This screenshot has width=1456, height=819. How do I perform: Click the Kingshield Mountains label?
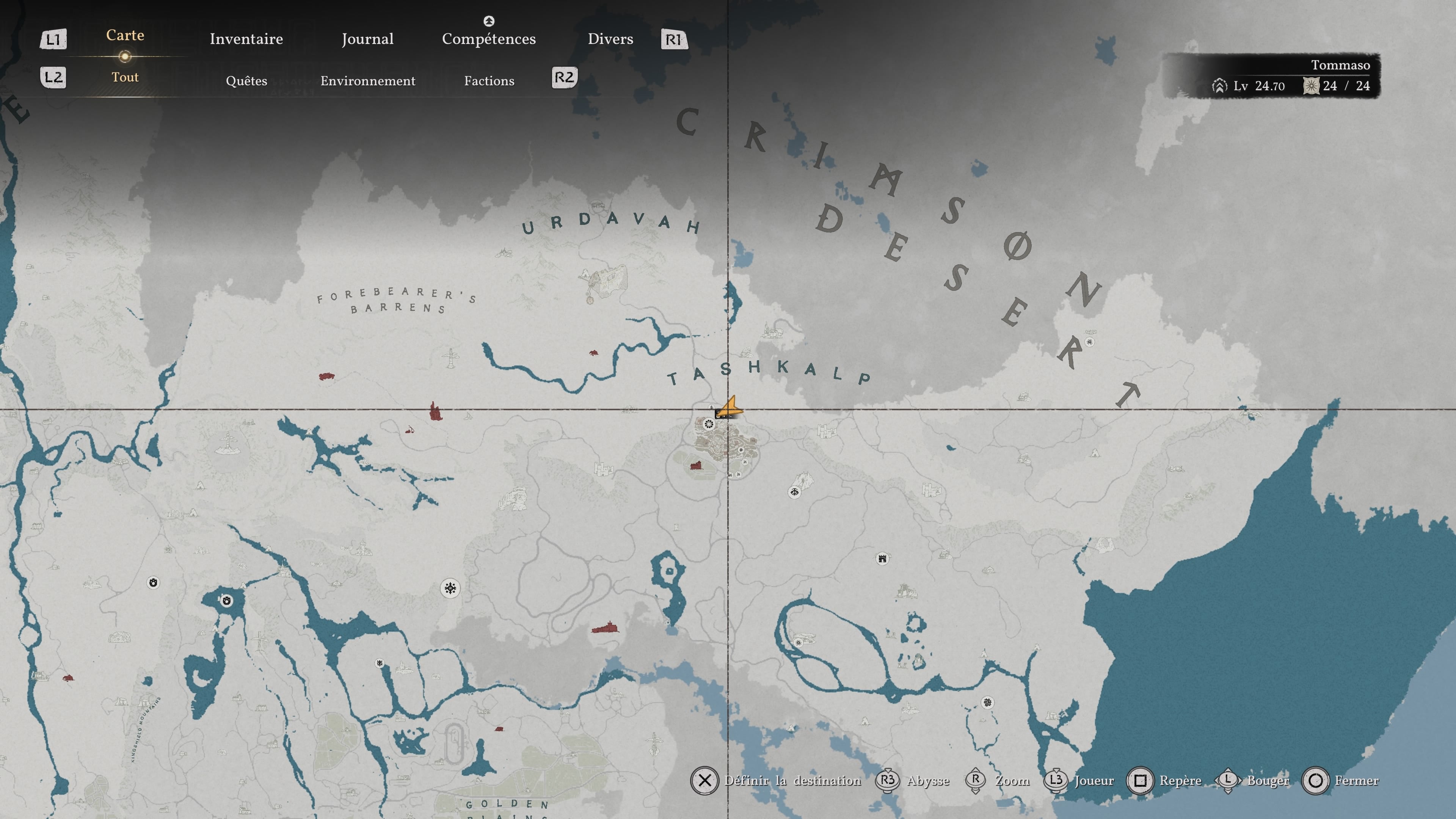tap(146, 730)
